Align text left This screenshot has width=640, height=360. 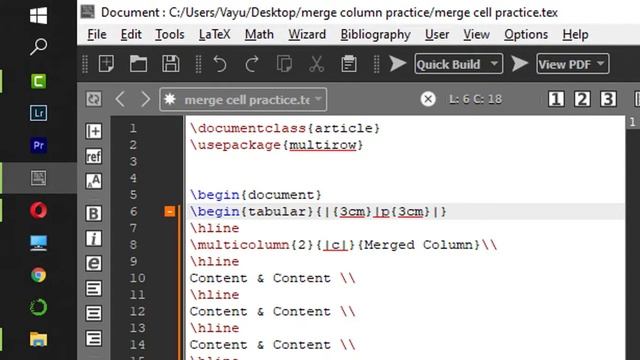tap(94, 289)
